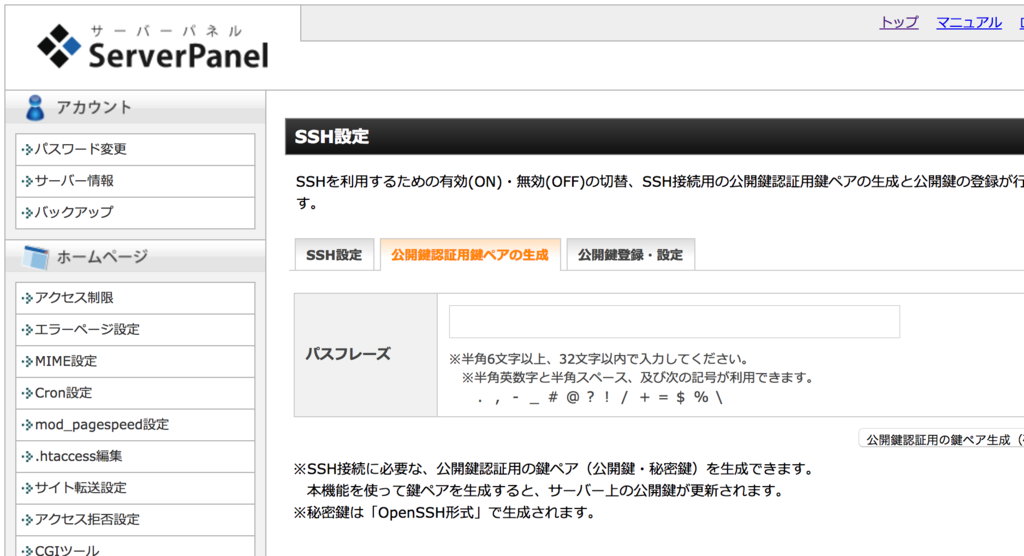Open エラーページ設定
The height and width of the screenshot is (556, 1024).
(135, 329)
